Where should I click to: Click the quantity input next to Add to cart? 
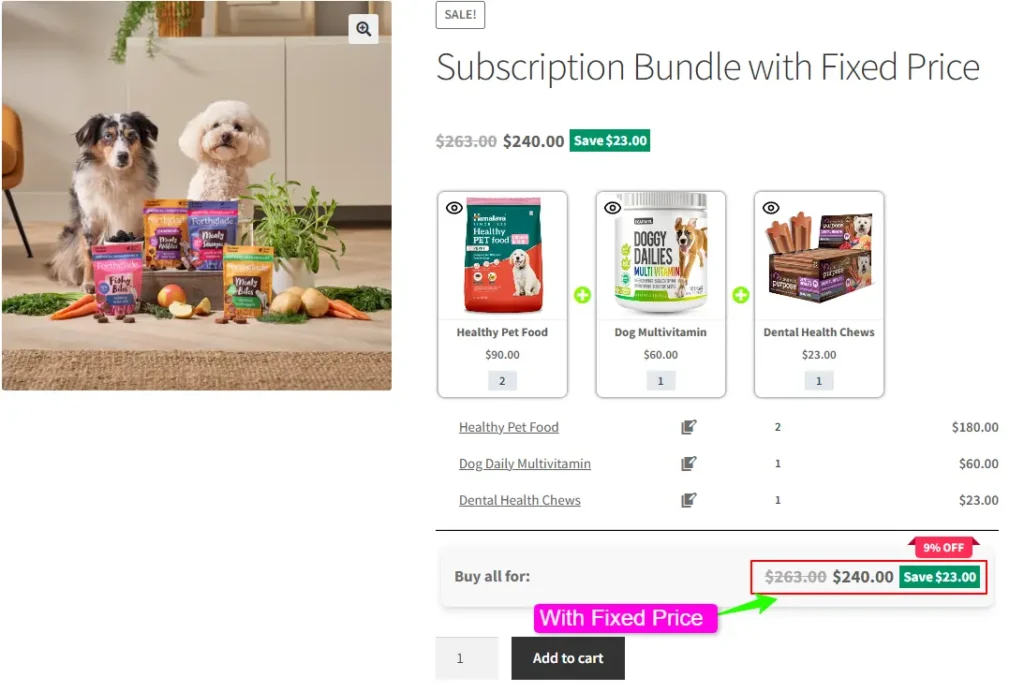click(x=466, y=657)
